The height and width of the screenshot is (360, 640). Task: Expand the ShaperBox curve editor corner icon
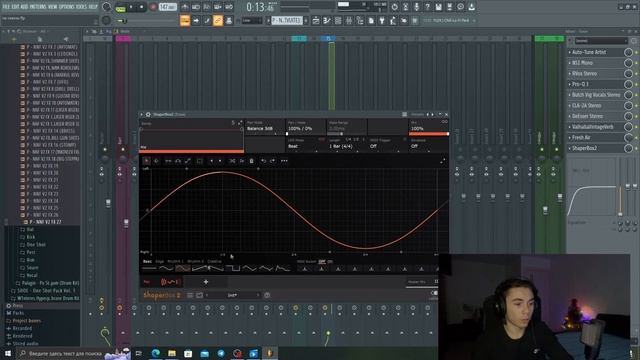pyautogui.click(x=442, y=162)
